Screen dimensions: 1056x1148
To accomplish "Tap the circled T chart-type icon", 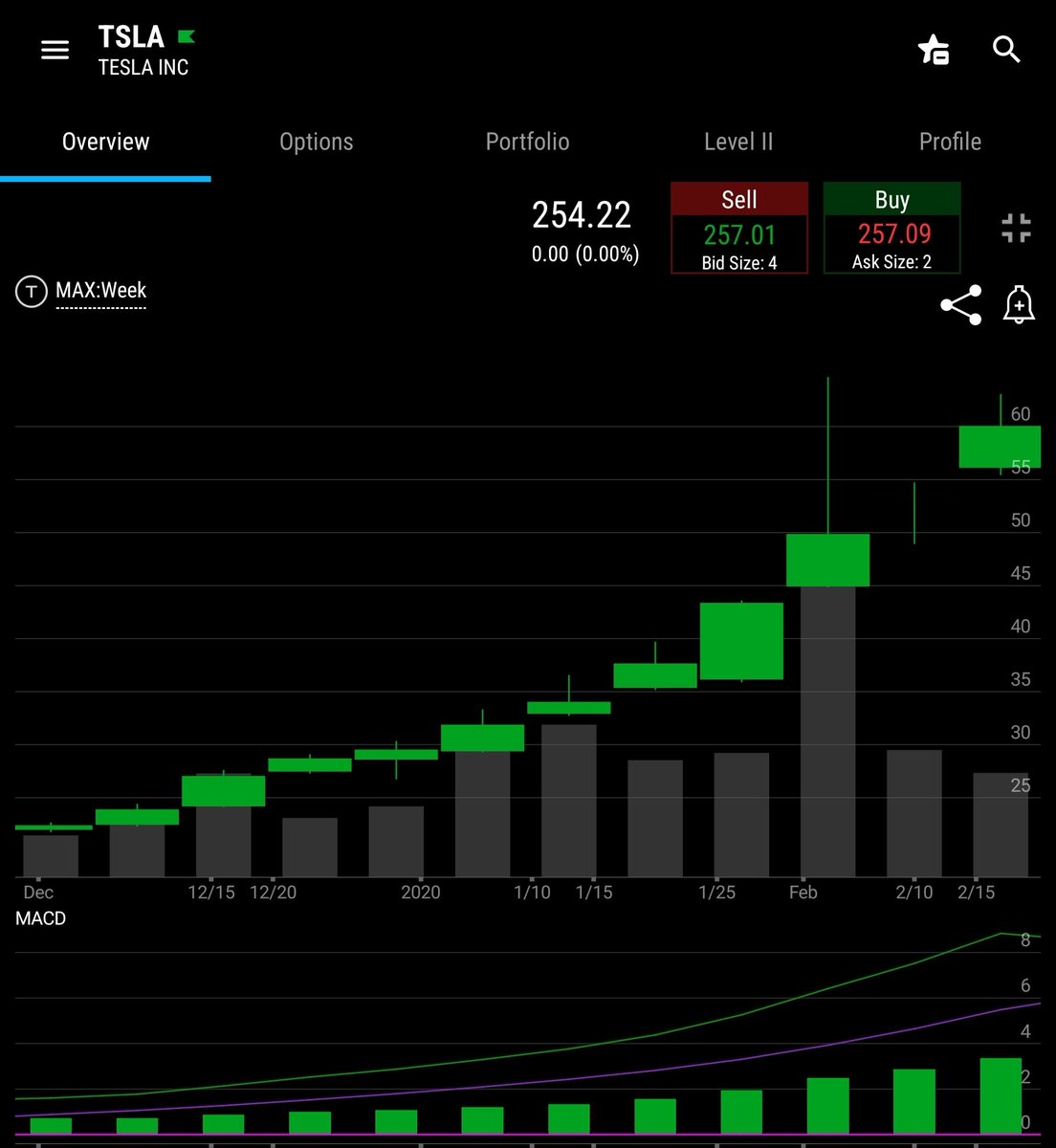I will pyautogui.click(x=32, y=292).
